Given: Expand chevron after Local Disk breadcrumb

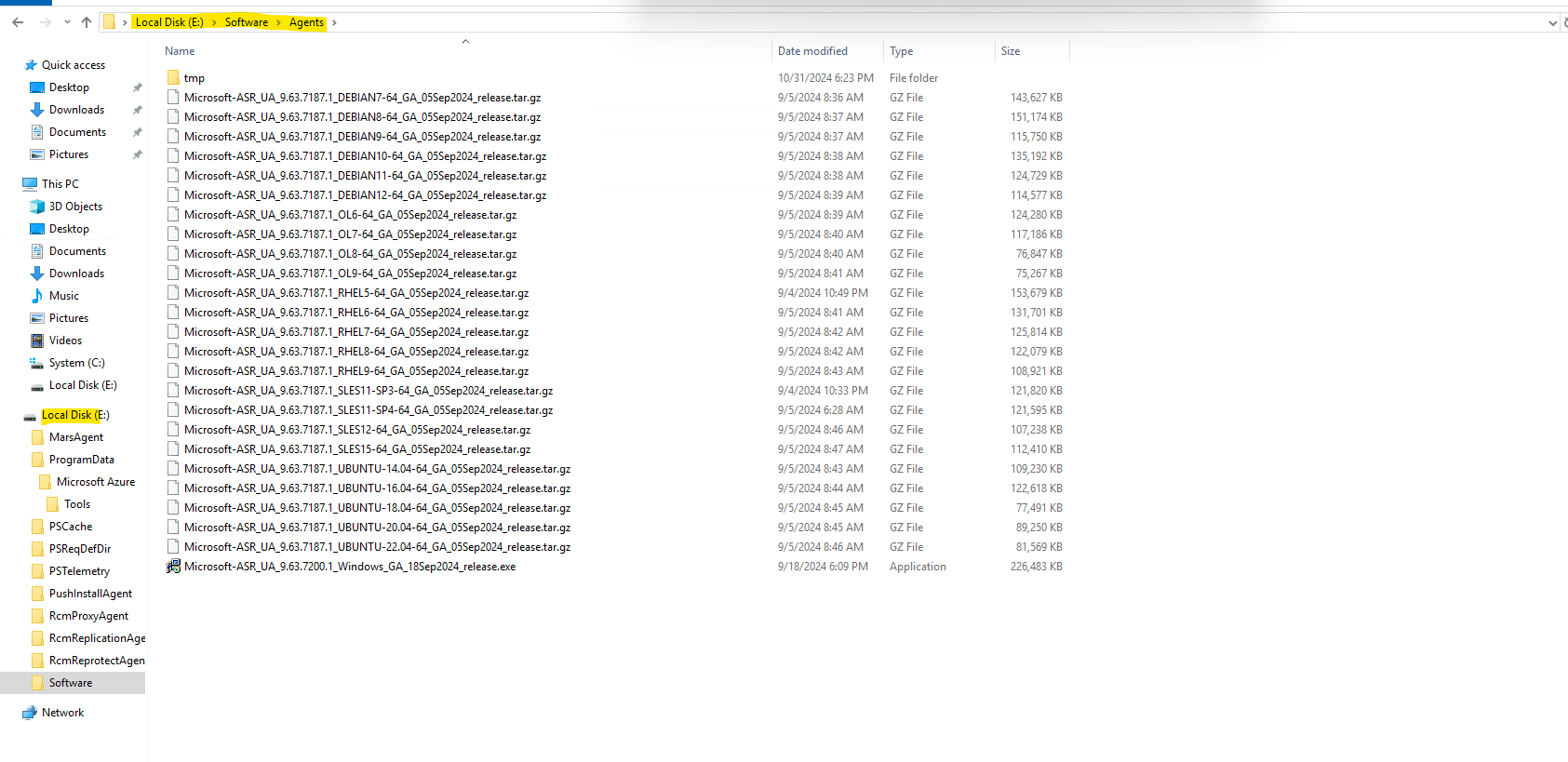Looking at the screenshot, I should [214, 22].
